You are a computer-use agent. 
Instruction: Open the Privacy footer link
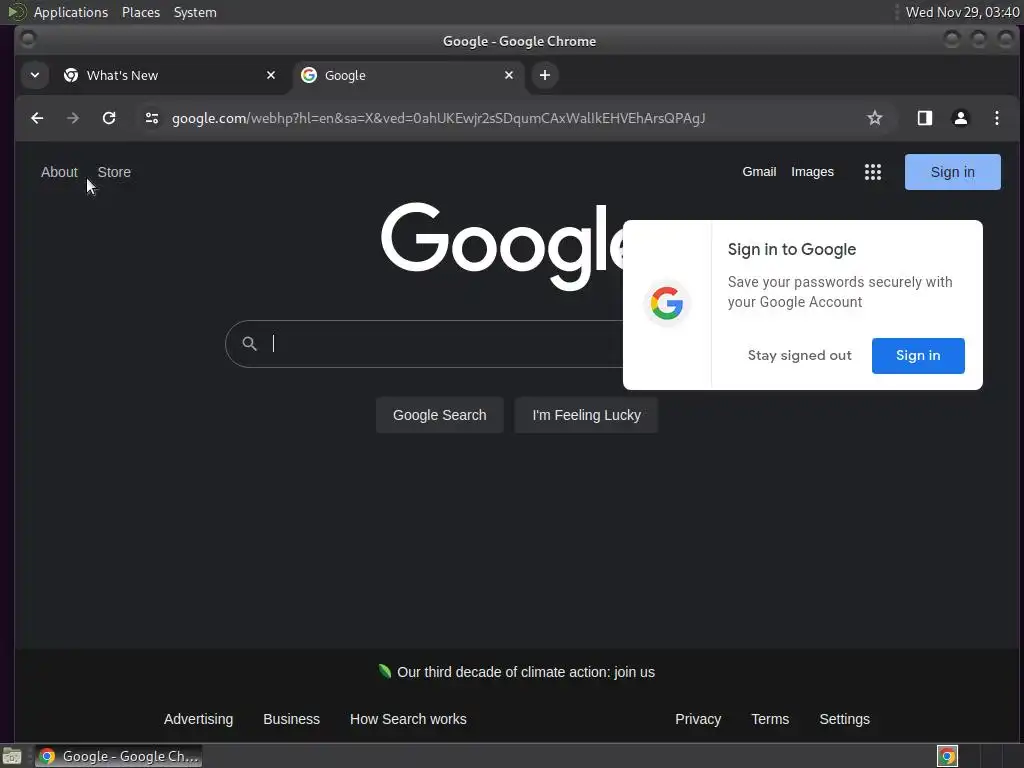pos(698,719)
